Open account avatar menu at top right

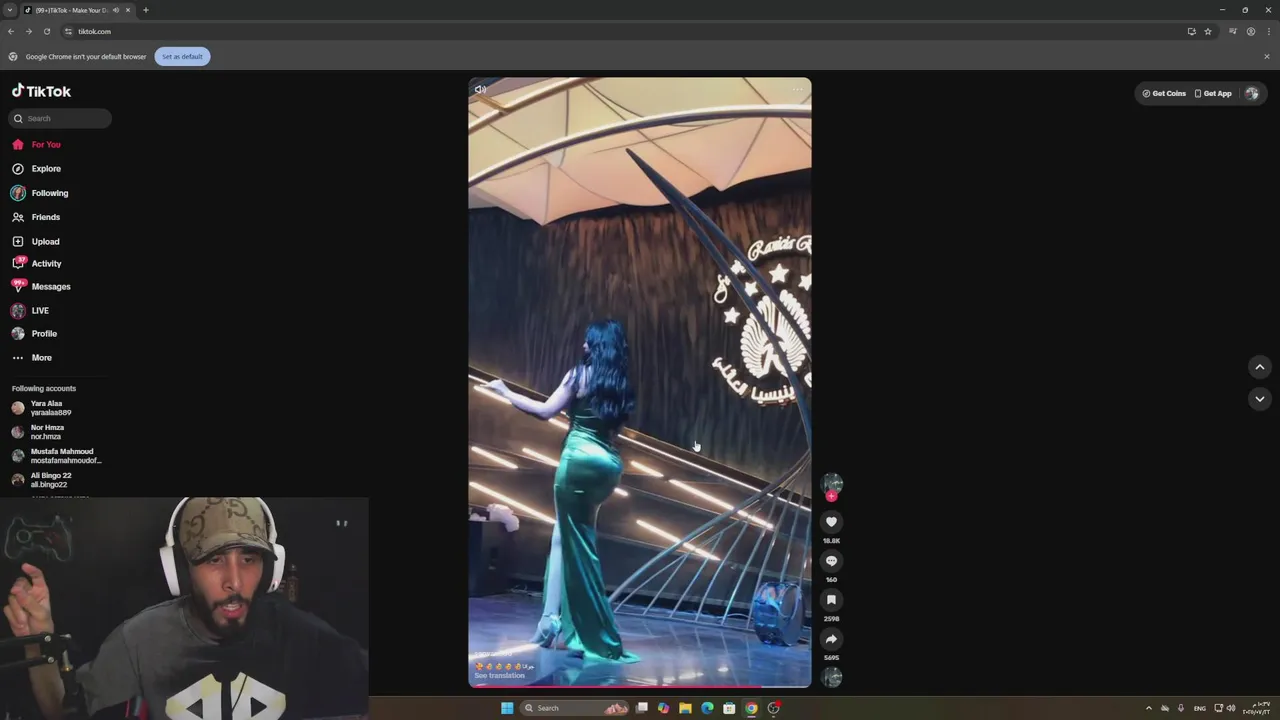pos(1252,93)
